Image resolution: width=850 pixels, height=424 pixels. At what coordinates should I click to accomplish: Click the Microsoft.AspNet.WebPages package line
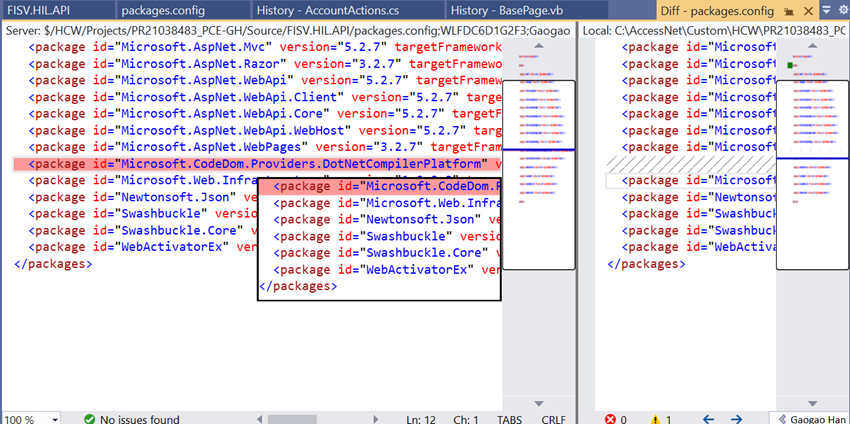coord(265,147)
